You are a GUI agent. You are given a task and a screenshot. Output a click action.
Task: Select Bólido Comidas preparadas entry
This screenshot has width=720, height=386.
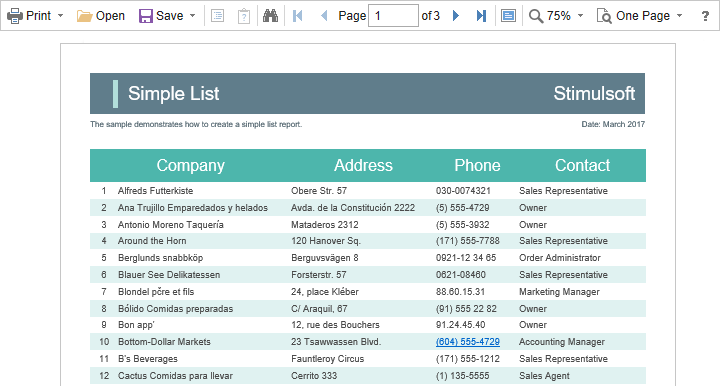point(175,309)
